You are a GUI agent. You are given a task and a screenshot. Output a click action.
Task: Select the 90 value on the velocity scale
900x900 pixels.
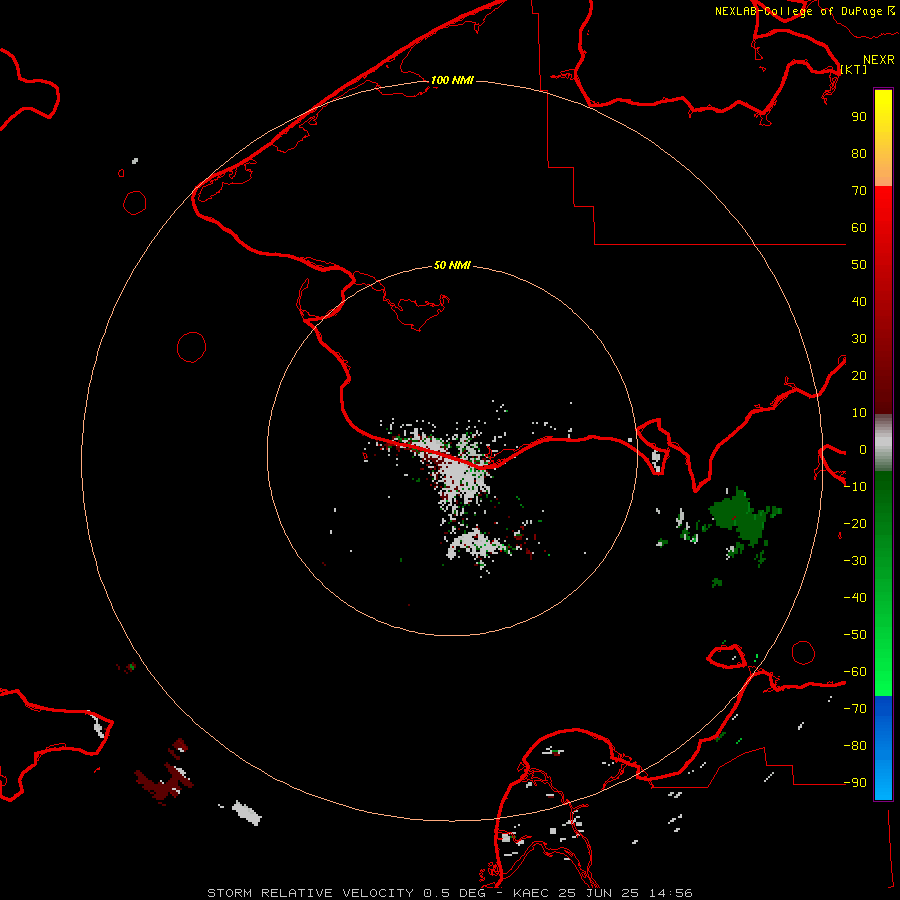859,117
